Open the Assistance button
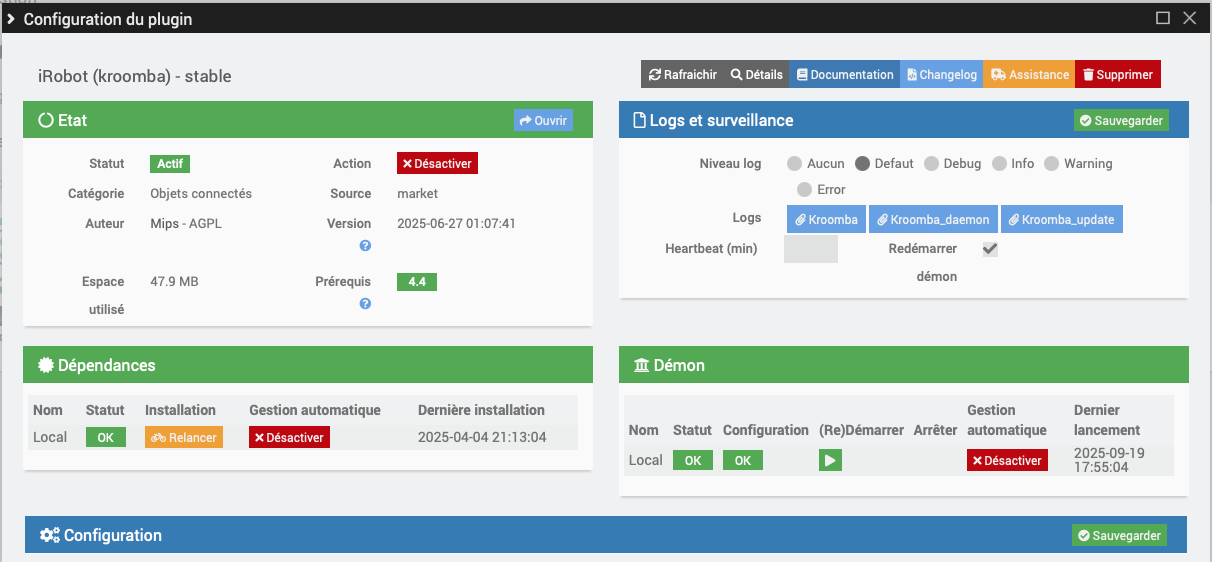Image resolution: width=1212 pixels, height=562 pixels. coord(1029,75)
